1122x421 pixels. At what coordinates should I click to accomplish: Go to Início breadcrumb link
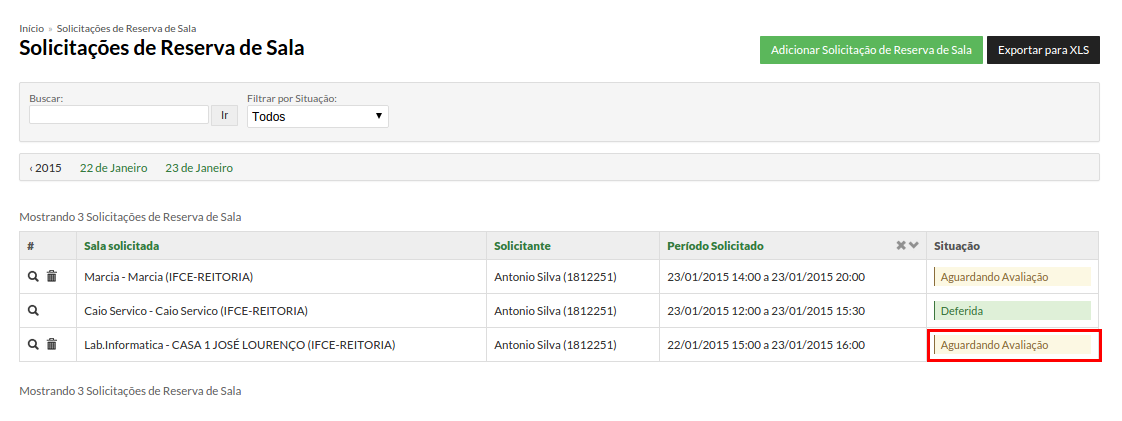[x=31, y=29]
